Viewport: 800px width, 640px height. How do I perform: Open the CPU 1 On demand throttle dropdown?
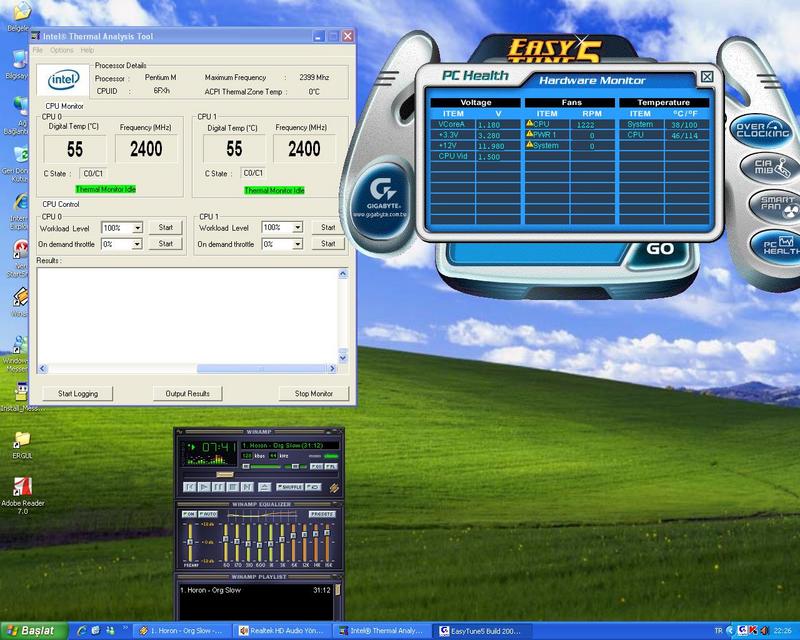pos(297,244)
